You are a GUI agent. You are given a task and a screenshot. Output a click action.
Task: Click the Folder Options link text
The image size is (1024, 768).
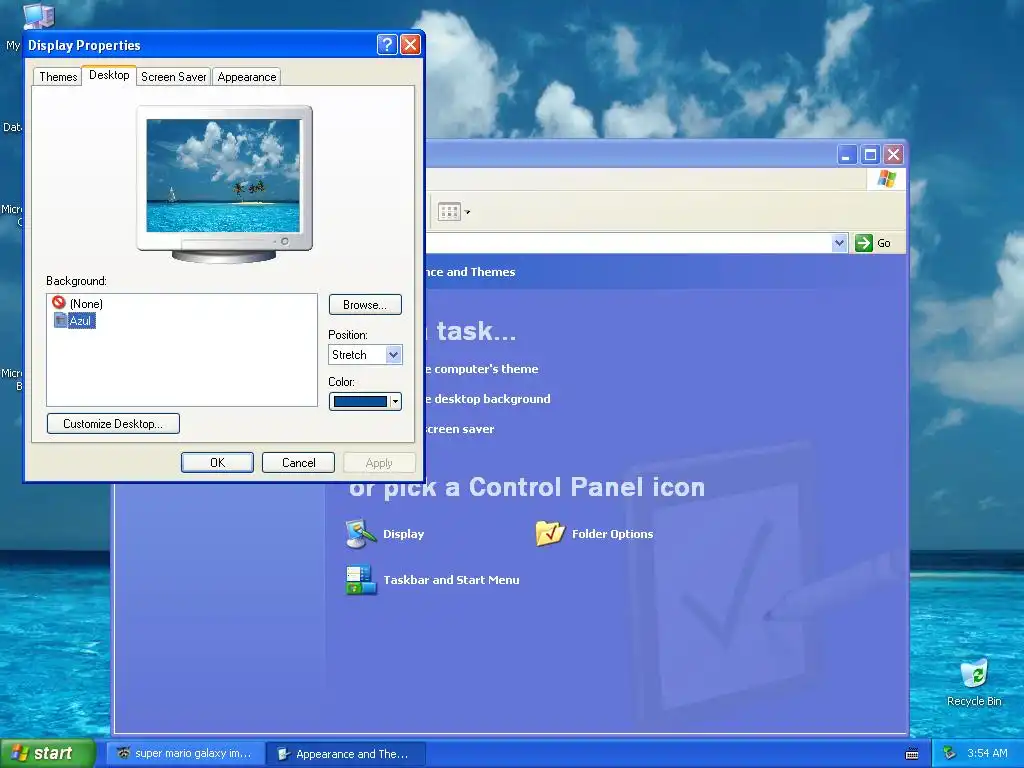point(613,534)
